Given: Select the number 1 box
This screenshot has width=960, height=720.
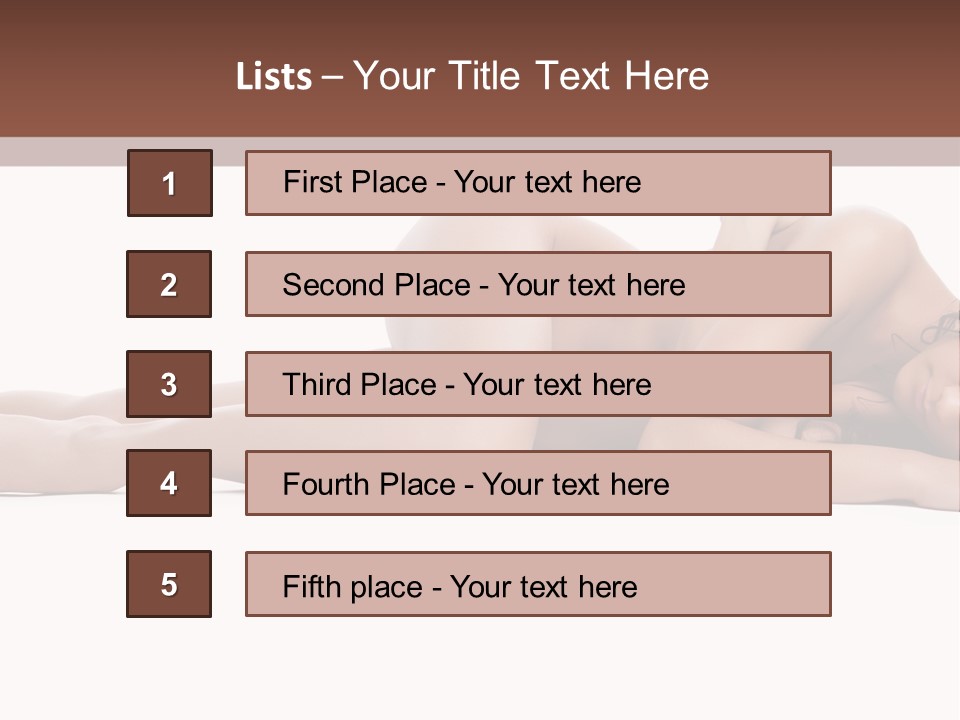Looking at the screenshot, I should pyautogui.click(x=169, y=183).
